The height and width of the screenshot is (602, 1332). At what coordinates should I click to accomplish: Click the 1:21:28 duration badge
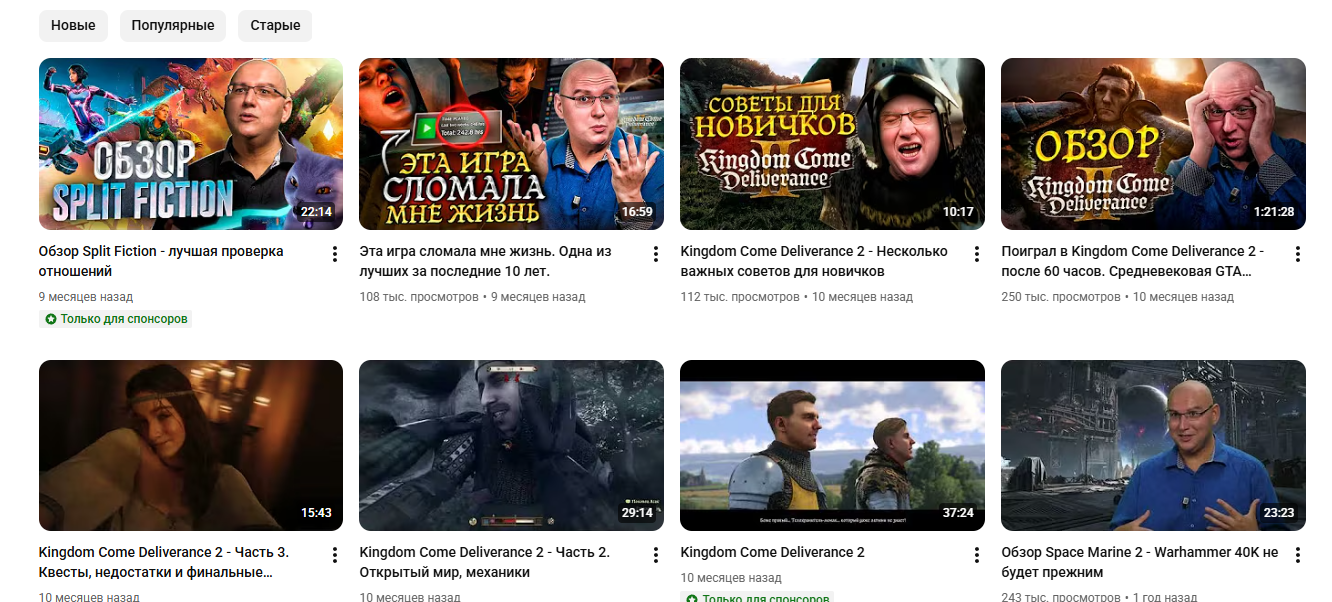(1274, 212)
